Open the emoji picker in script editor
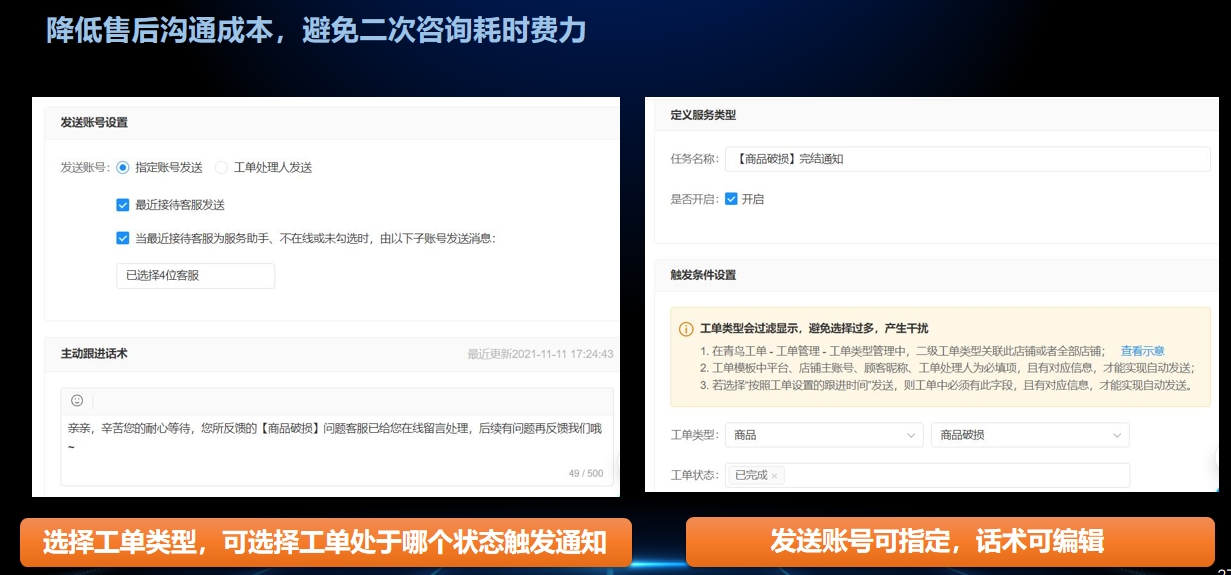This screenshot has height=575, width=1231. 77,400
